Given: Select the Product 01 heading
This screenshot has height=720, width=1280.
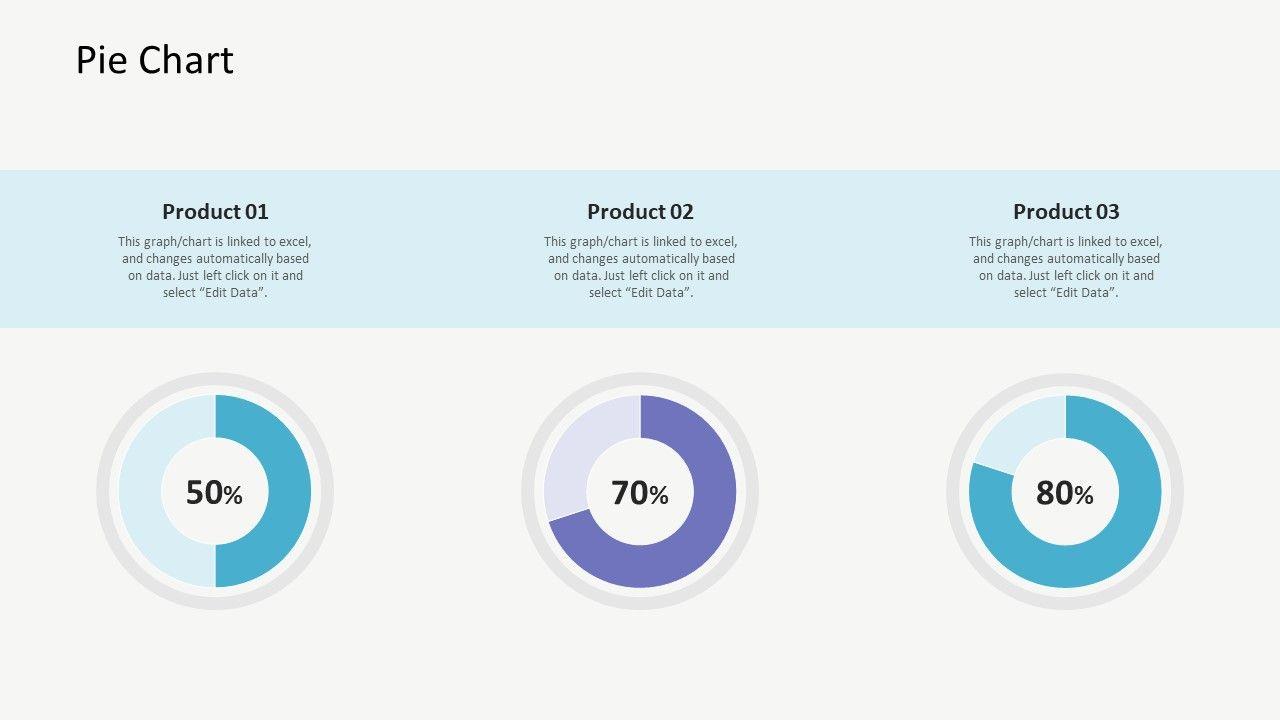Looking at the screenshot, I should [215, 211].
